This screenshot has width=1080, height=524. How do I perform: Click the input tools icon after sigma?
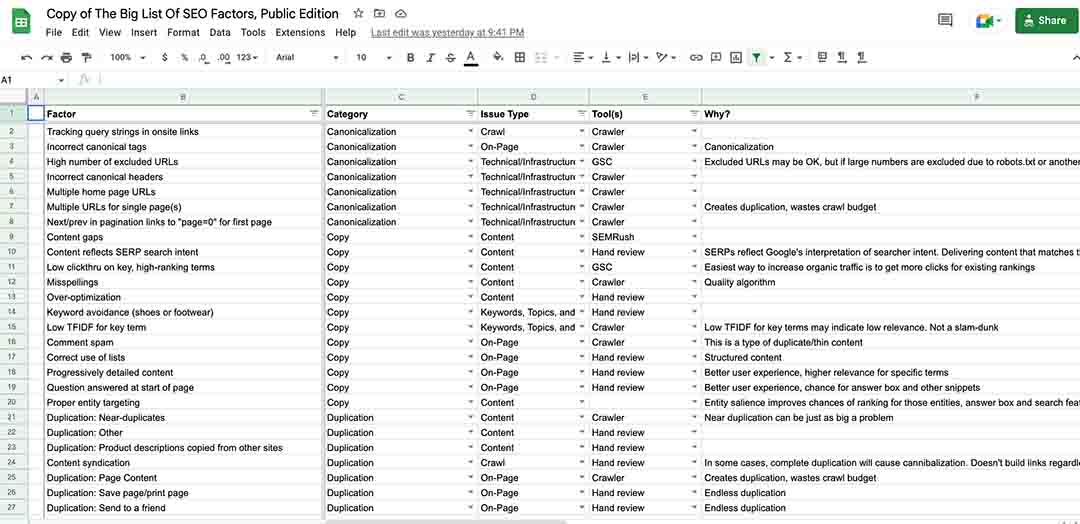point(821,58)
